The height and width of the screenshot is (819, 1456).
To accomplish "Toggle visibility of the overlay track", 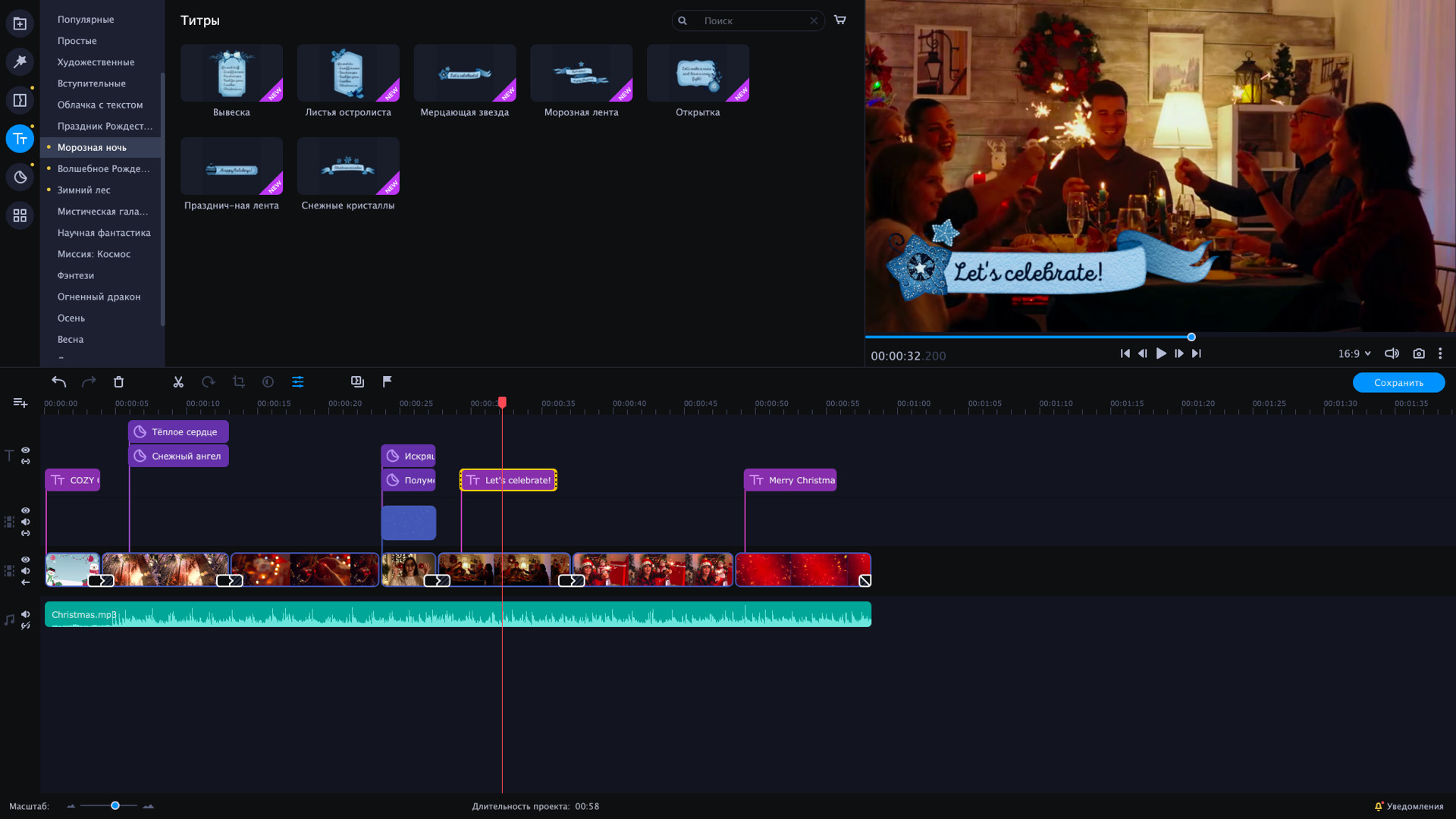I will coord(25,510).
